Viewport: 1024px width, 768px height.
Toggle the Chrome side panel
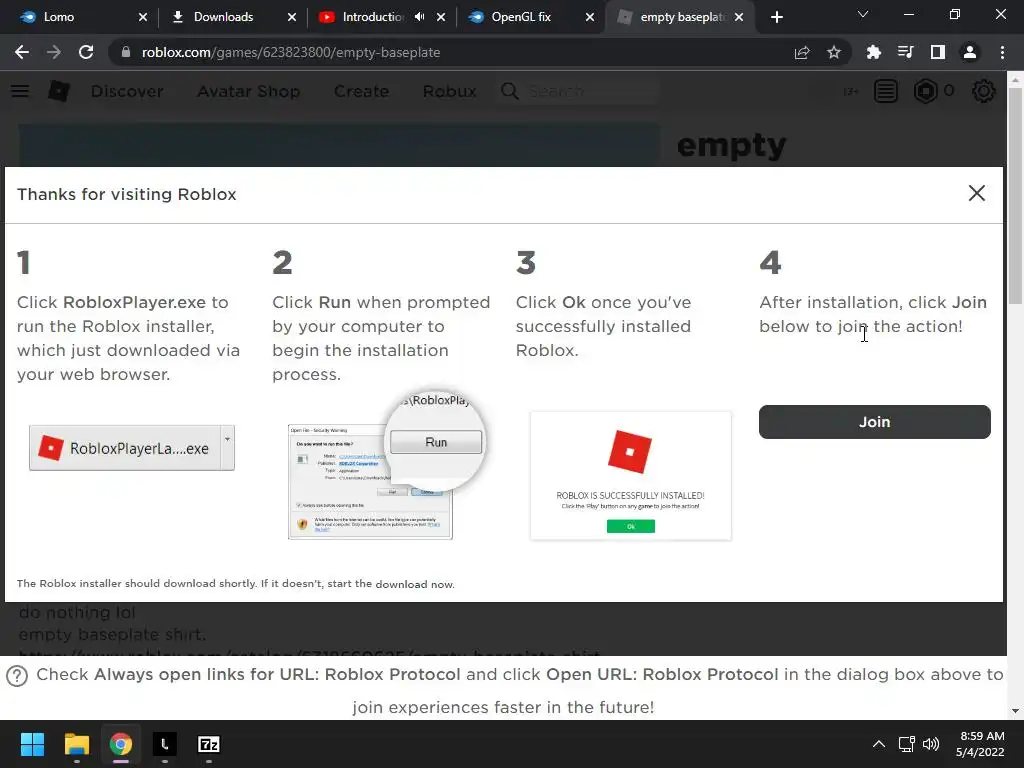point(938,52)
